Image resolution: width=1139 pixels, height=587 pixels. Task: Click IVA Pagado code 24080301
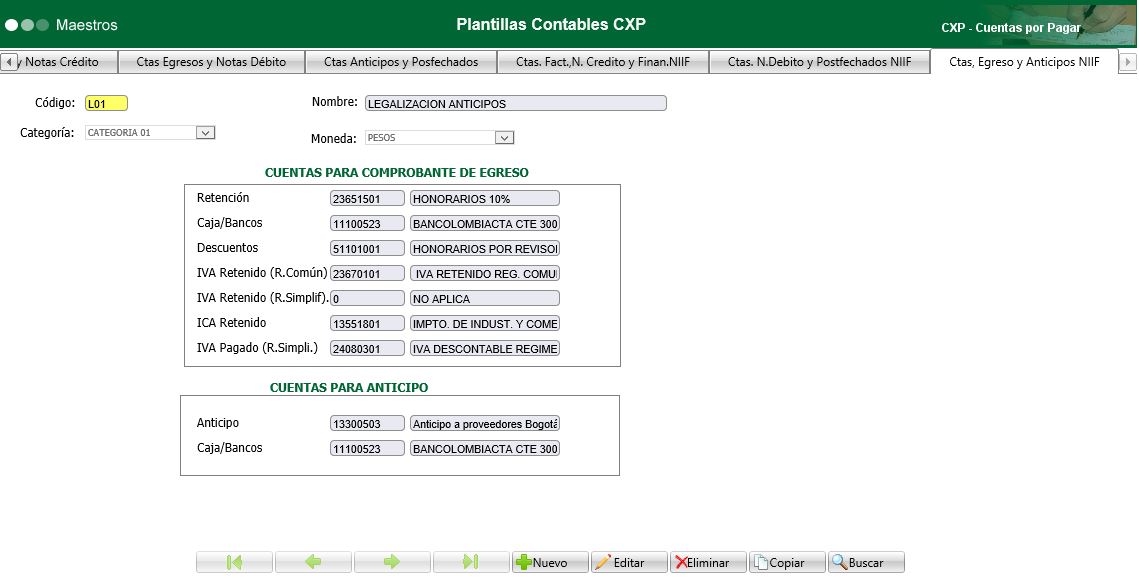click(x=368, y=348)
